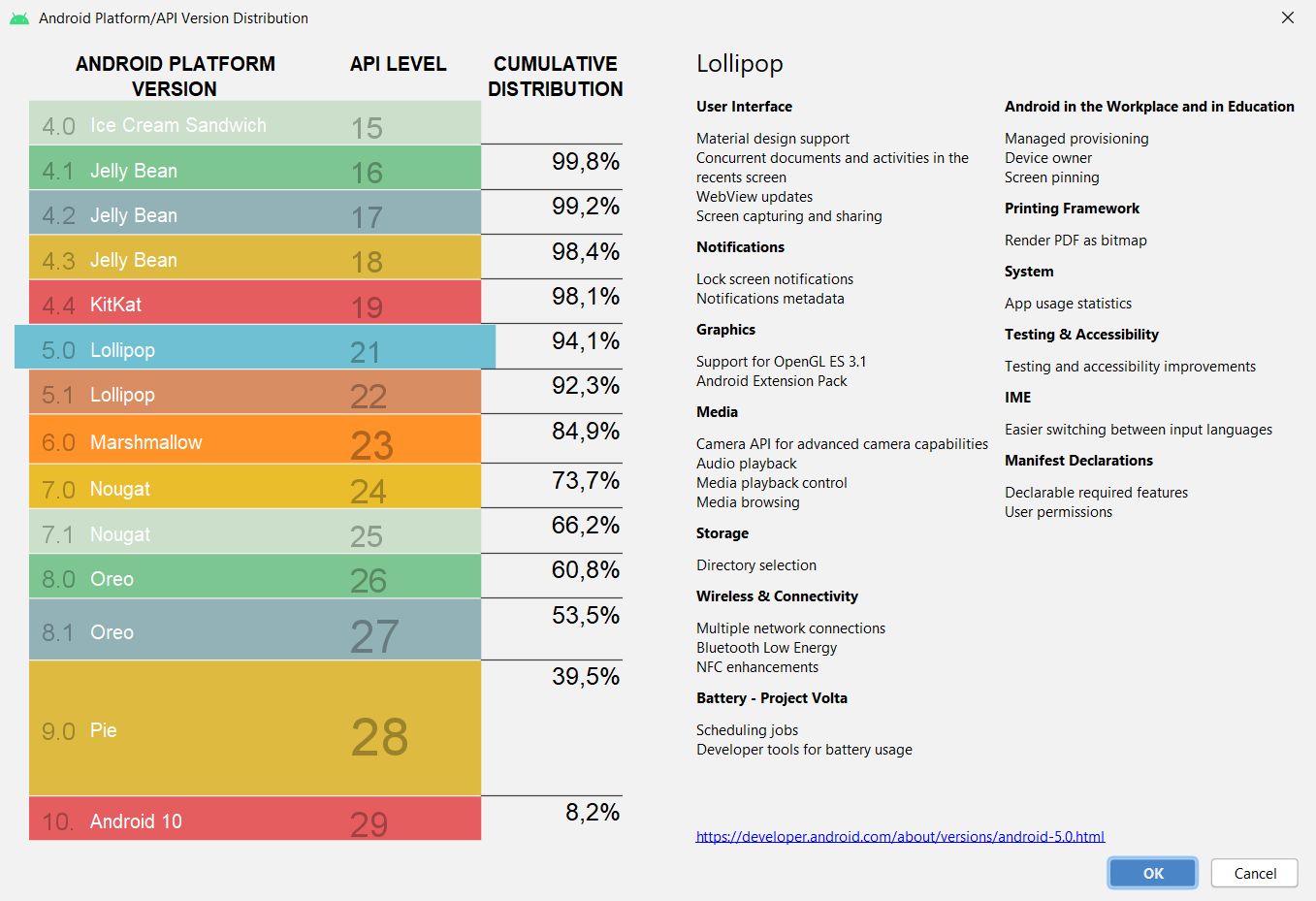Select the Jelly Bean API level 16 row
Screen dimensions: 1316x901
[194, 169]
